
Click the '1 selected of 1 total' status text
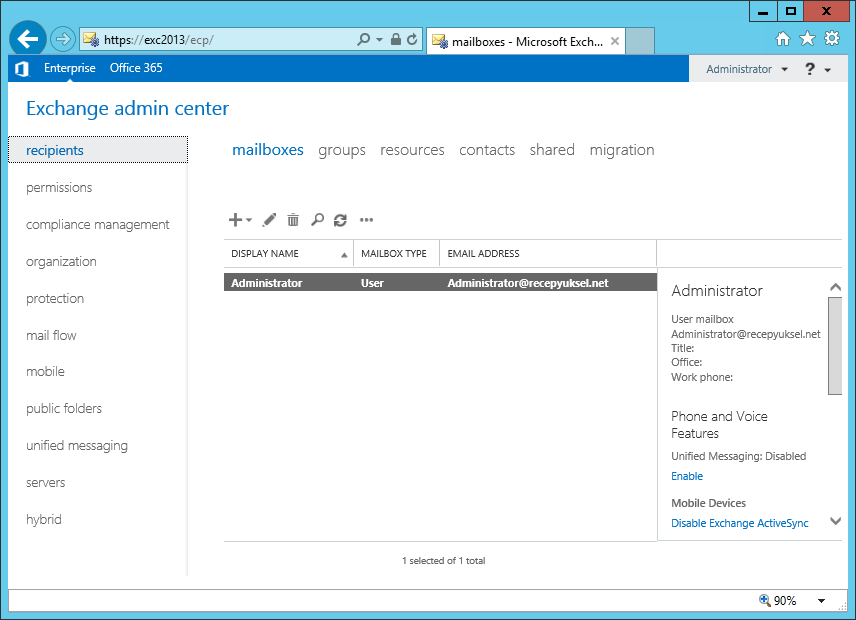pyautogui.click(x=443, y=561)
